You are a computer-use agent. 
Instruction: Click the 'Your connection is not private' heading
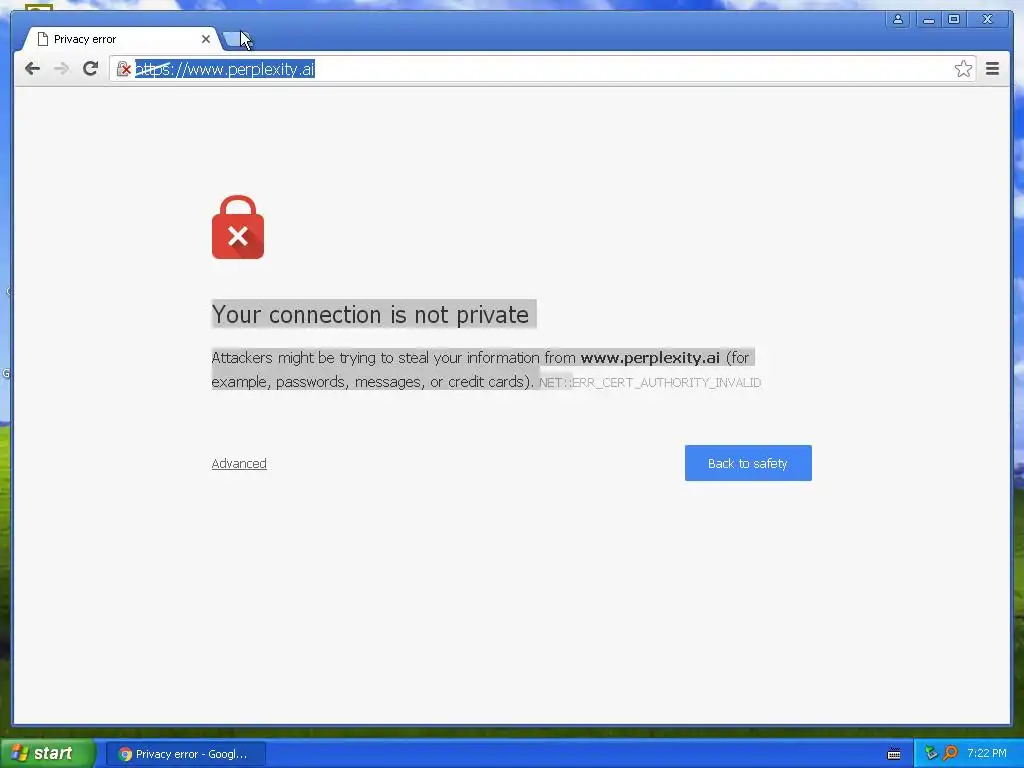[x=370, y=314]
